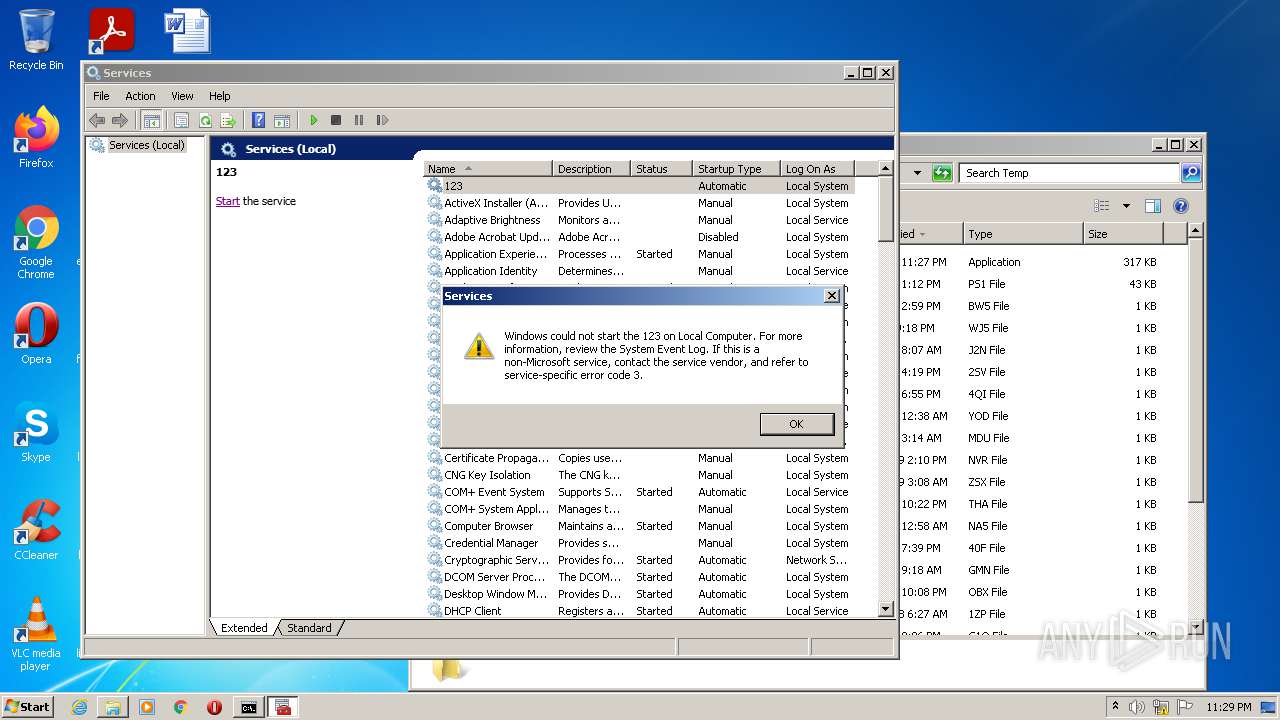Screen dimensions: 1280x720
Task: Sort by the Log On As column header
Action: 817,168
